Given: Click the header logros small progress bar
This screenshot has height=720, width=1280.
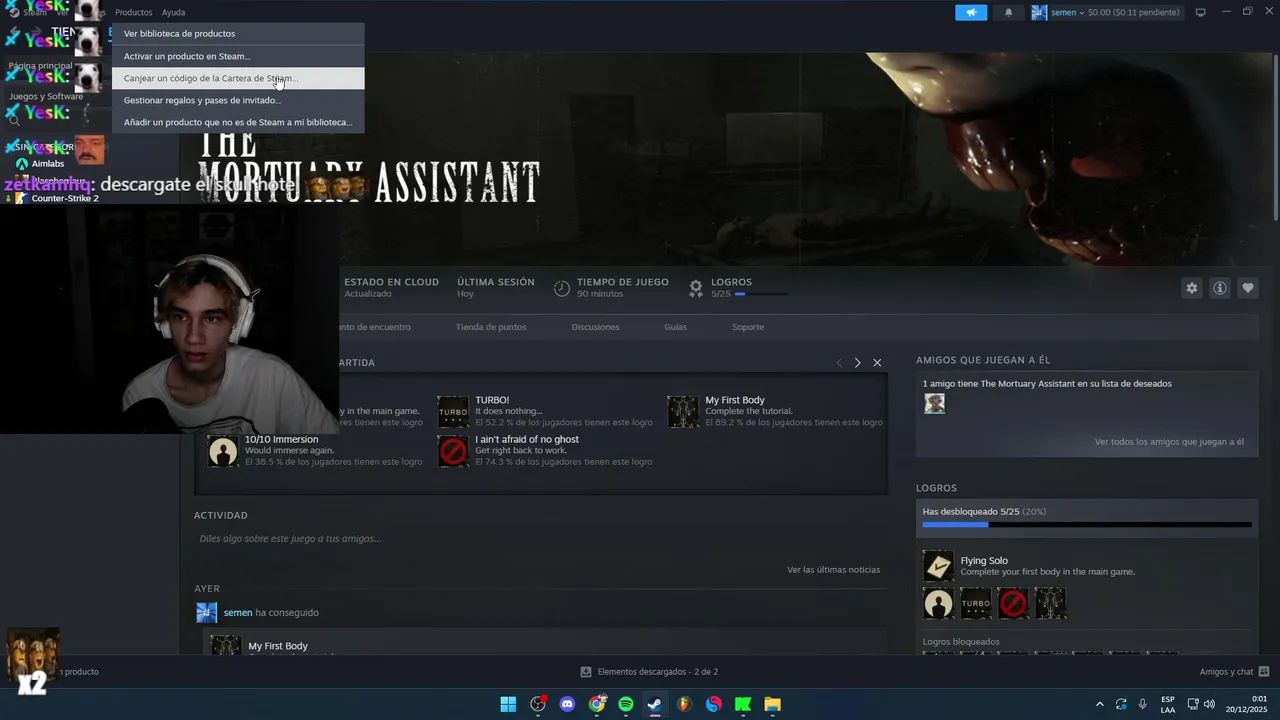Looking at the screenshot, I should coord(761,294).
